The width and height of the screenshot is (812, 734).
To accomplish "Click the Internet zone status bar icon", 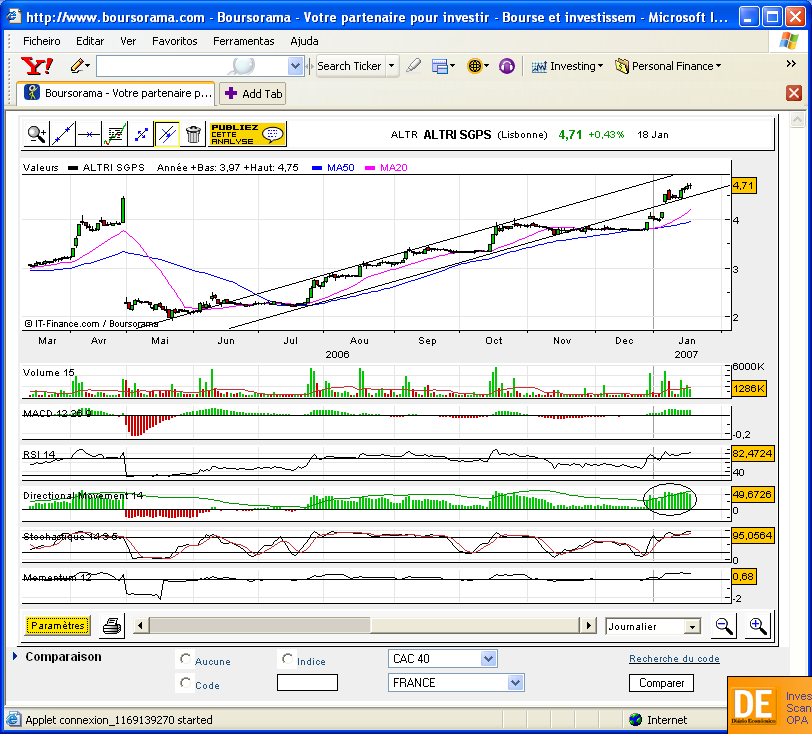I will [635, 719].
